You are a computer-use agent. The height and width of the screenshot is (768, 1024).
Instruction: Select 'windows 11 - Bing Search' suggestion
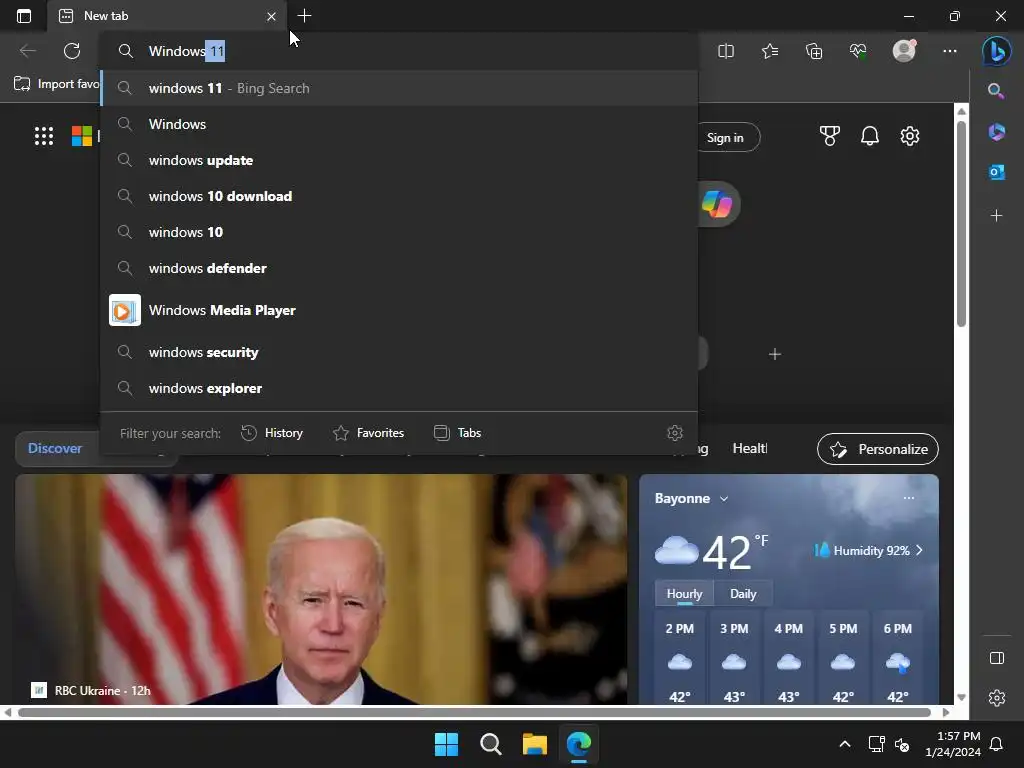coord(400,88)
